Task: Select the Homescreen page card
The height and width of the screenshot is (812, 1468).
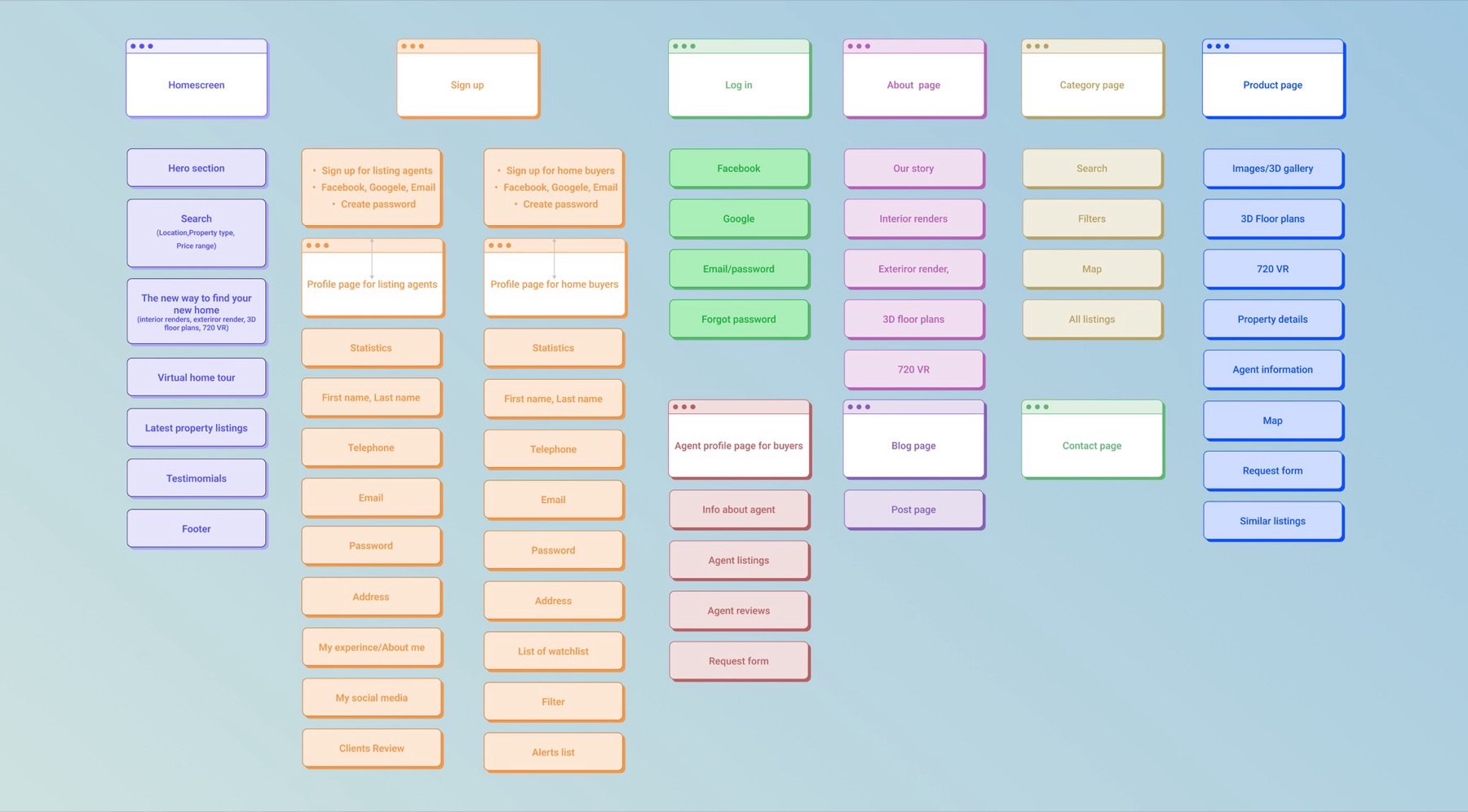Action: pyautogui.click(x=197, y=78)
